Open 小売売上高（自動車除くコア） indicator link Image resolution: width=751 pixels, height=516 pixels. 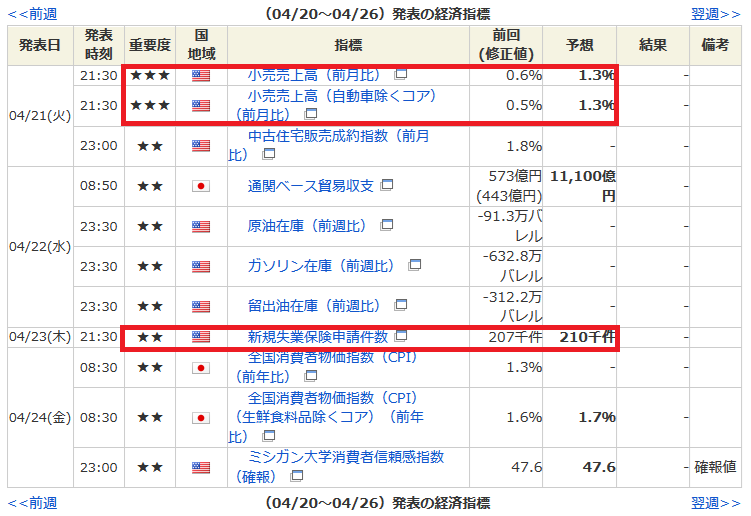click(335, 105)
